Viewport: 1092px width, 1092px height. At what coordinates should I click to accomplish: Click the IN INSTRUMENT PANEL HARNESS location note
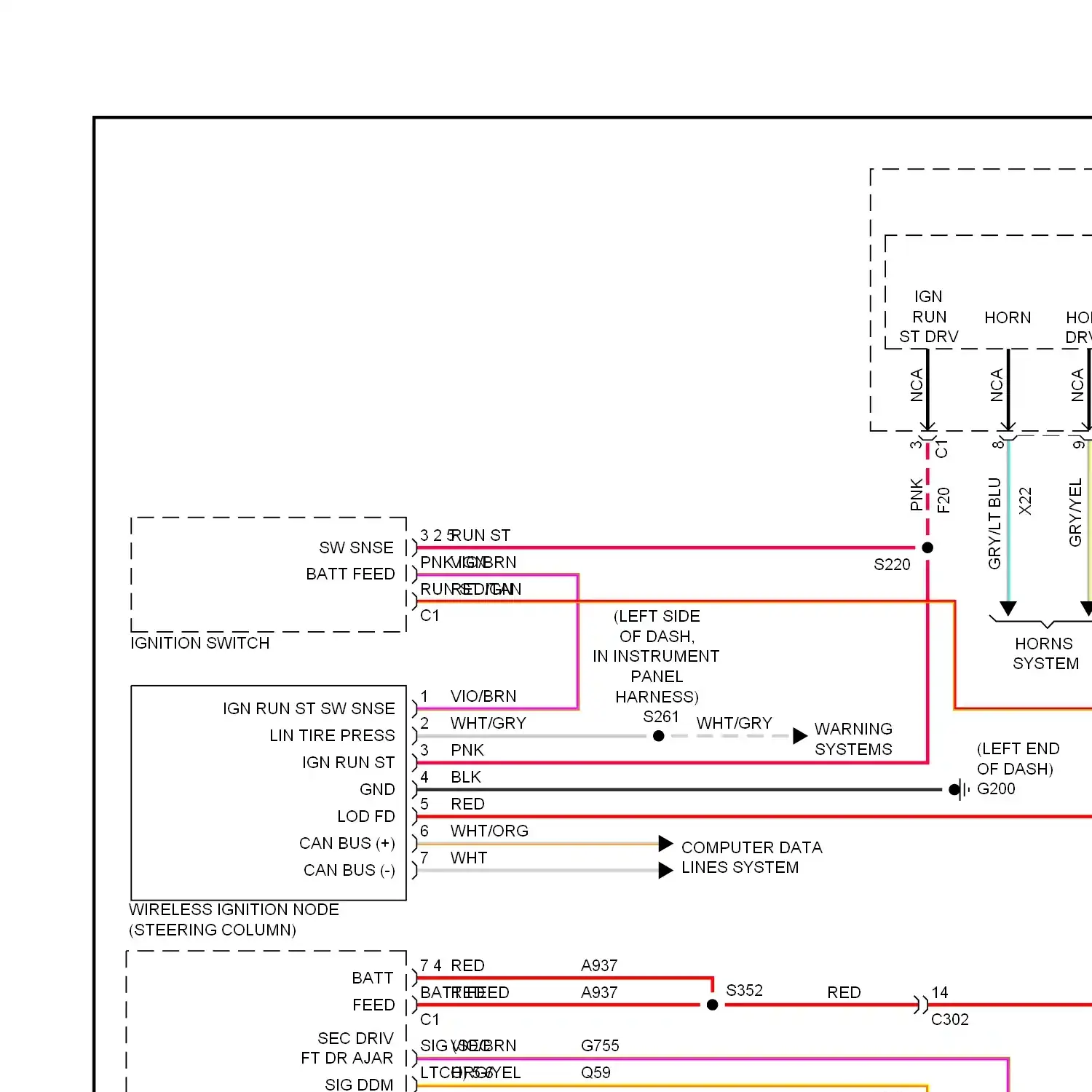point(656,676)
